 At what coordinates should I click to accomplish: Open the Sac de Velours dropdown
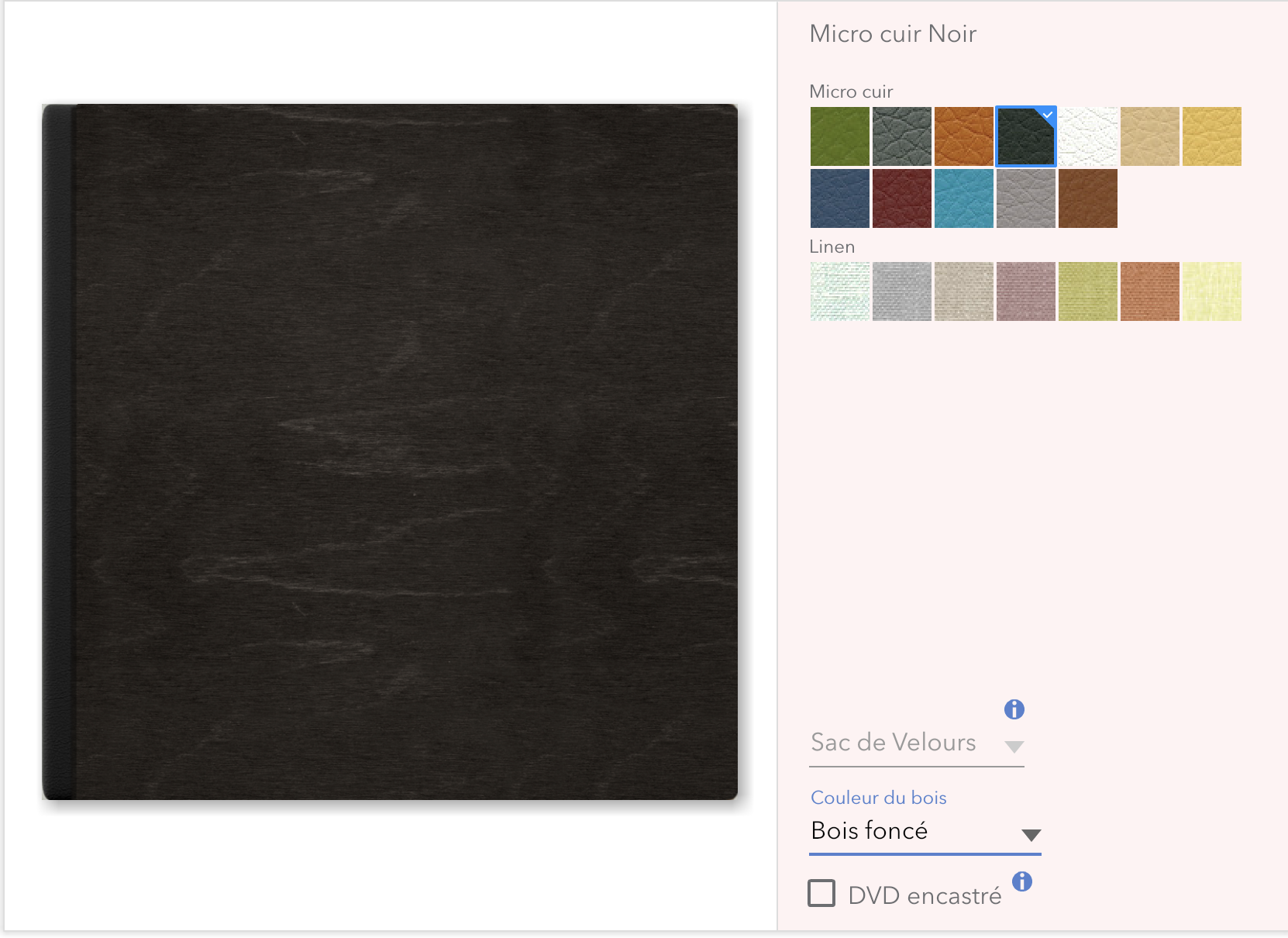tap(917, 743)
